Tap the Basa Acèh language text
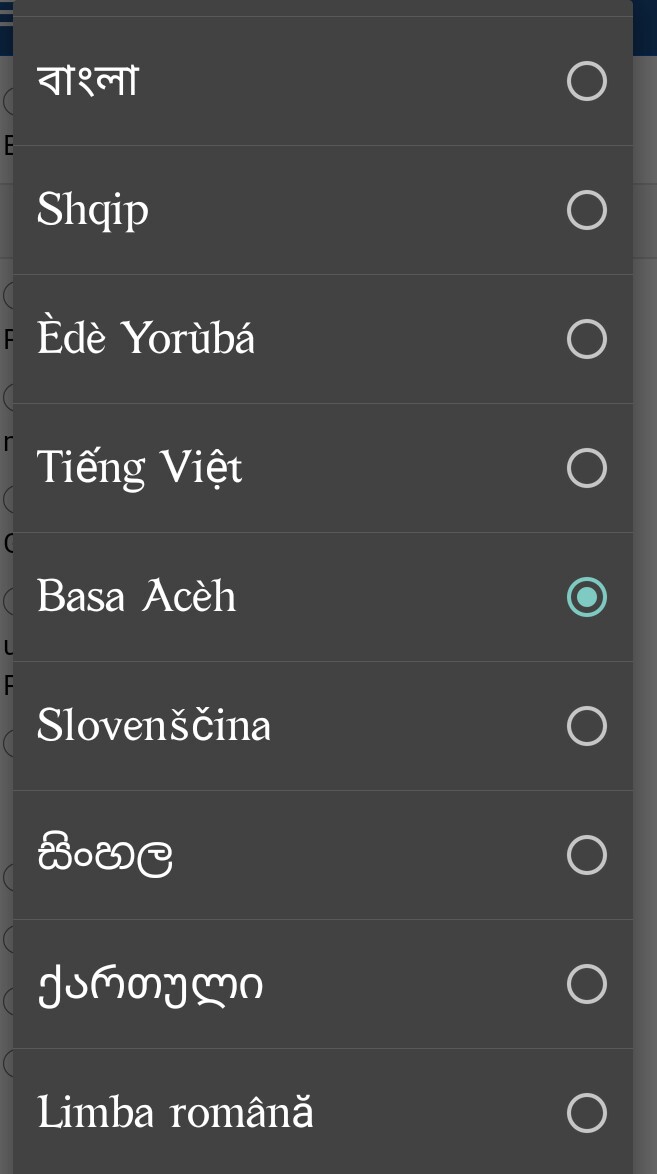The width and height of the screenshot is (657, 1174). click(137, 597)
